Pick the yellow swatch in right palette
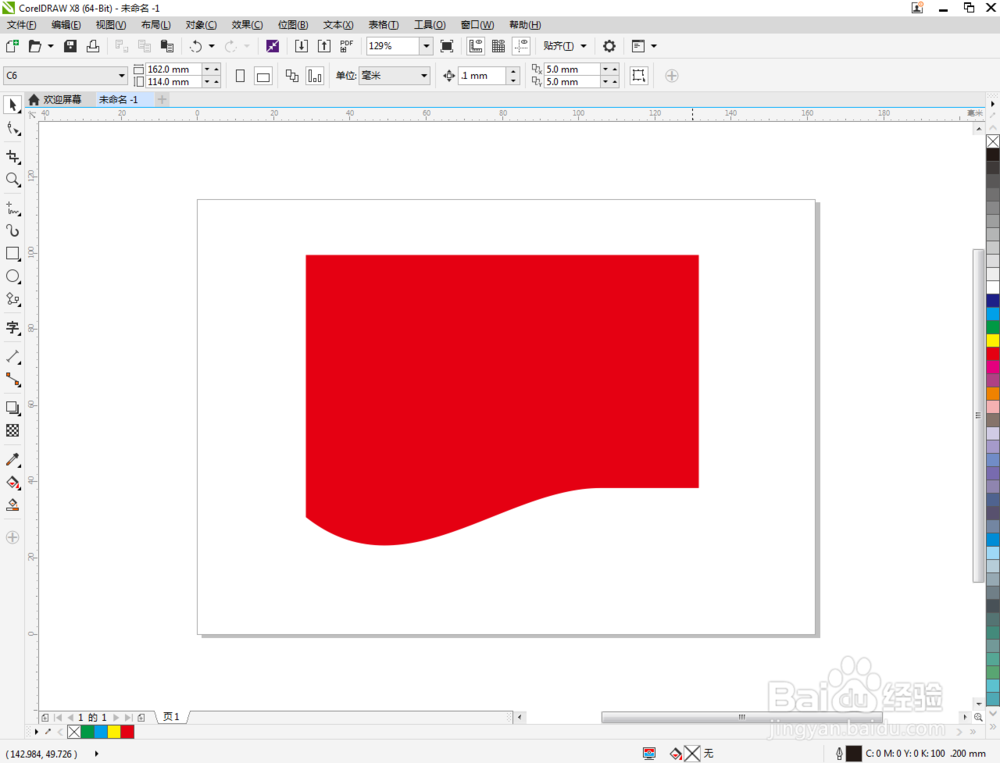Image resolution: width=1000 pixels, height=763 pixels. pos(993,341)
